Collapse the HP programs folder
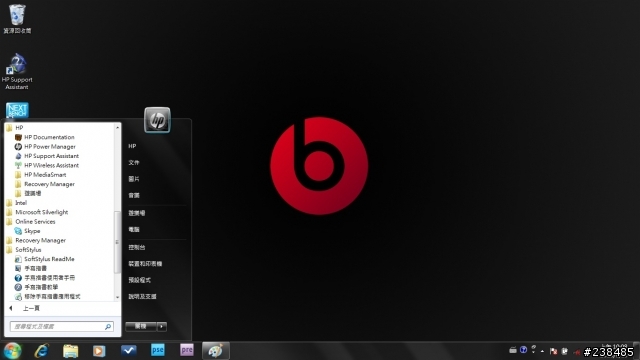Screen dimensions: 640x360 tap(14, 128)
